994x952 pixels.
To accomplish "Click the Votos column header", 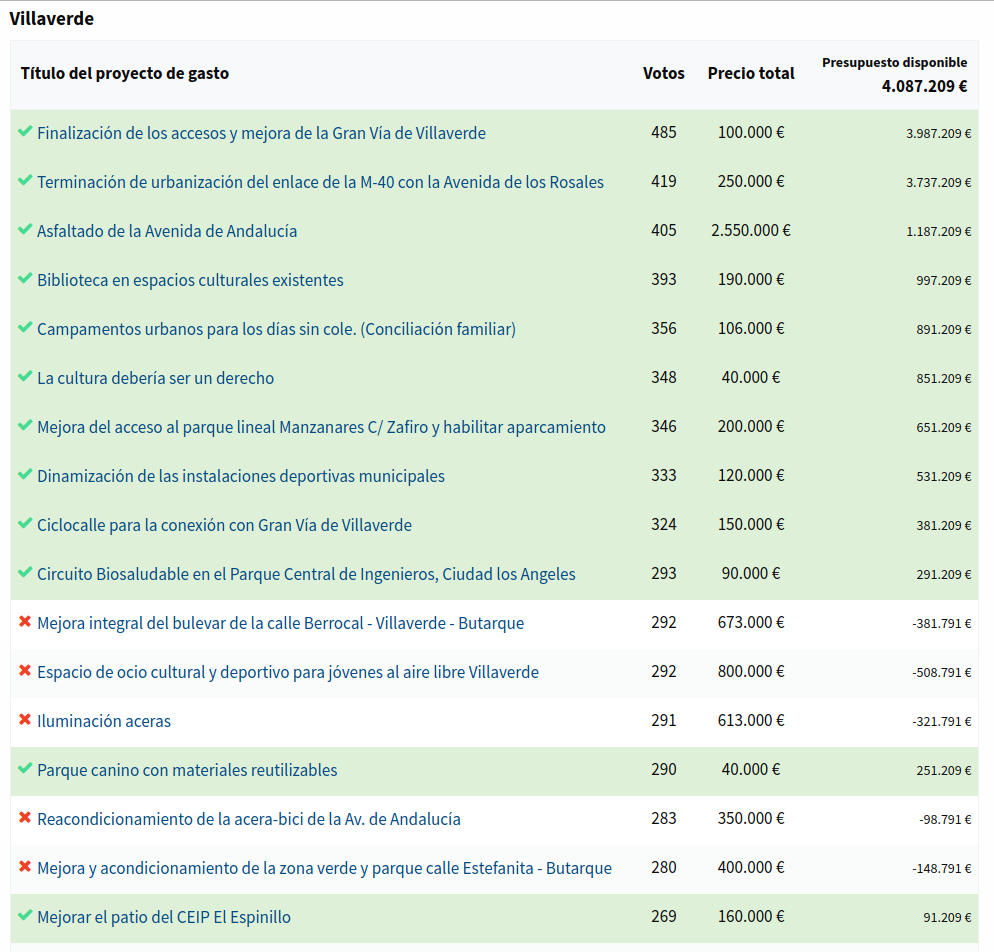I will [663, 74].
